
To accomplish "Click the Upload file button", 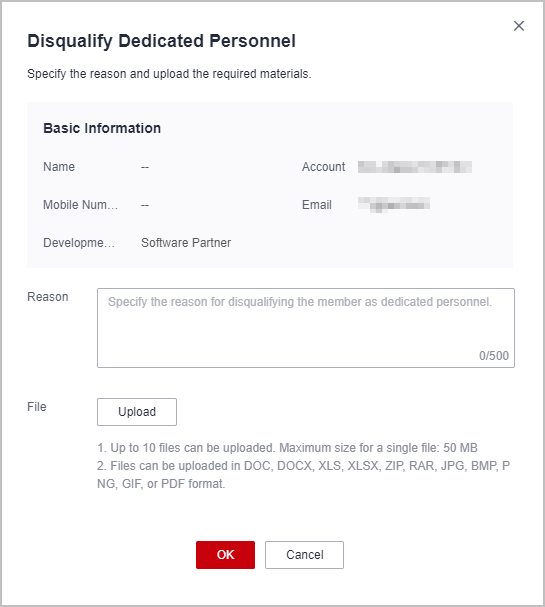I will pos(137,412).
